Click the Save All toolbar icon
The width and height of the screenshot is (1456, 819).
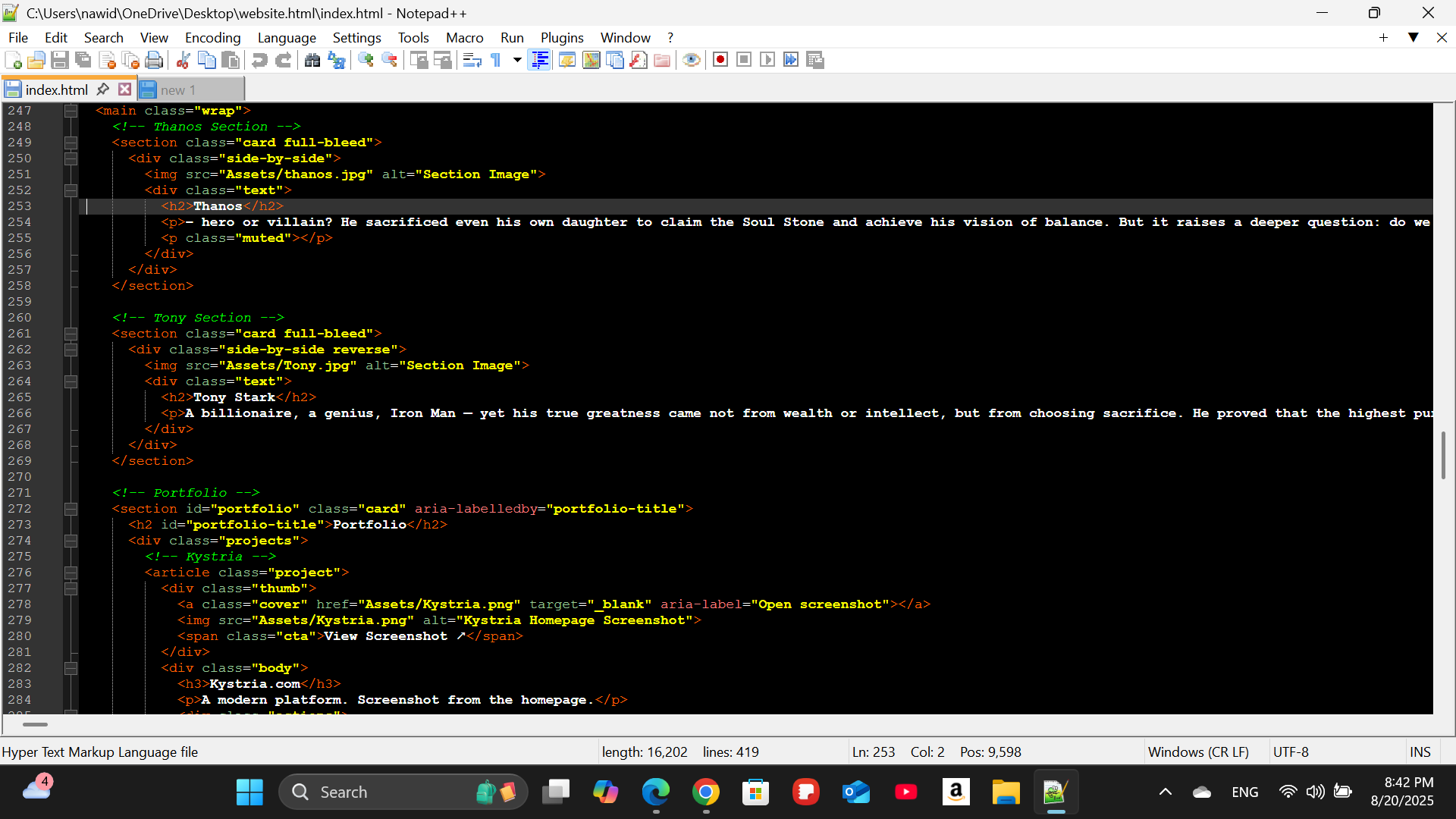[83, 60]
